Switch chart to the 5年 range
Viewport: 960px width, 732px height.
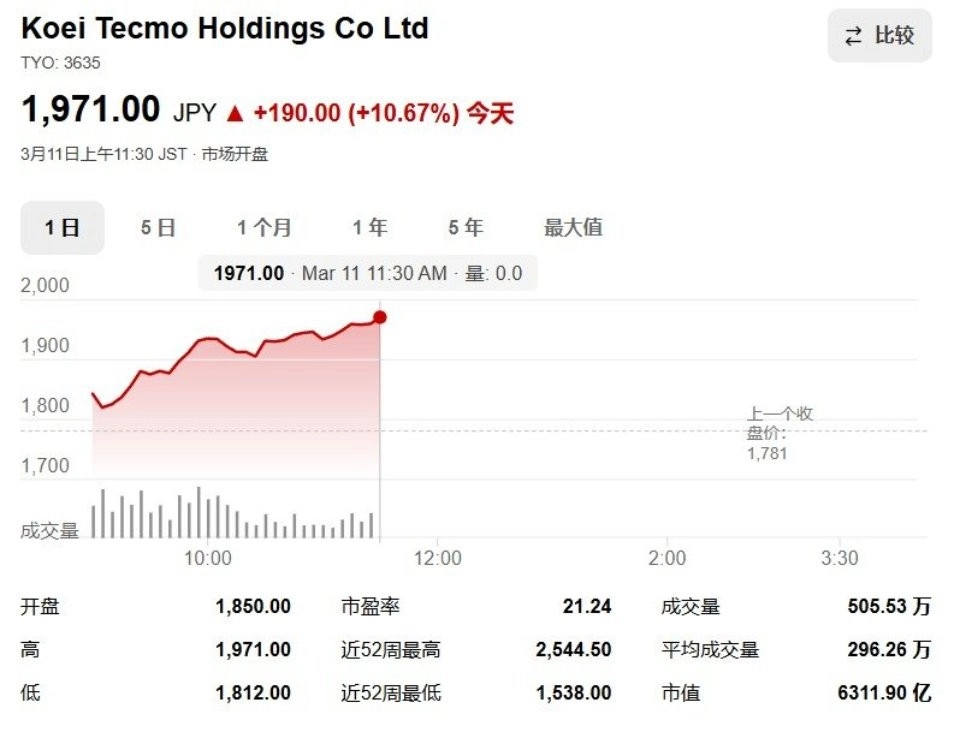coord(465,228)
